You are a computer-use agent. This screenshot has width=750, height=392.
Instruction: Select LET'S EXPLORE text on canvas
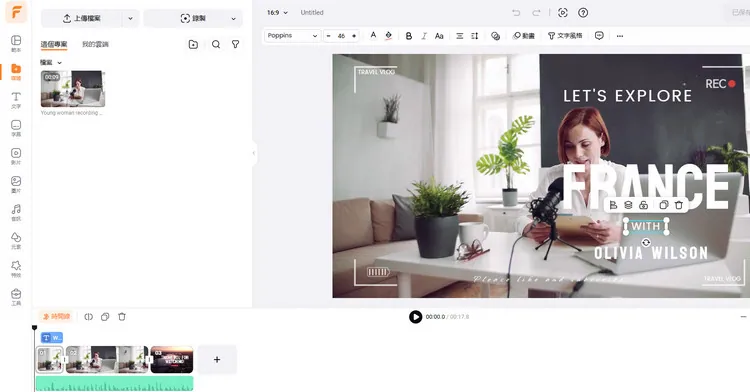(x=628, y=96)
